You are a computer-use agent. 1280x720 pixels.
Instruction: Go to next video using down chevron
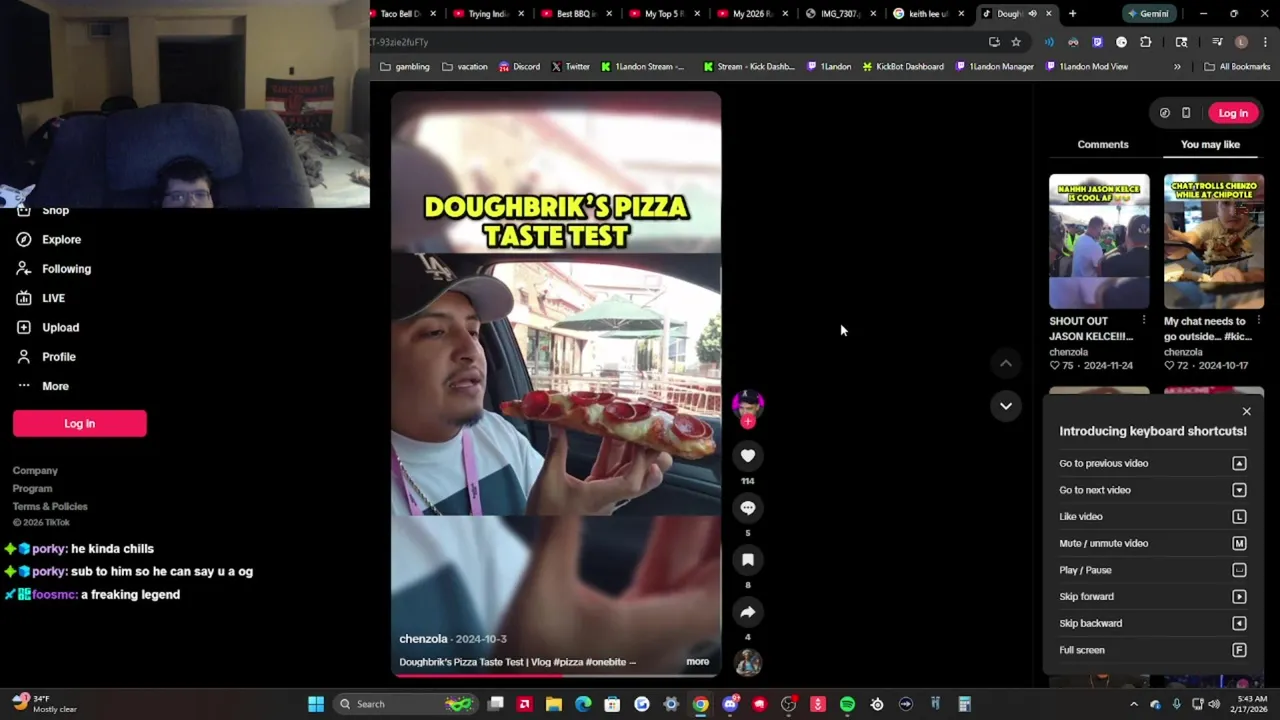[1006, 406]
